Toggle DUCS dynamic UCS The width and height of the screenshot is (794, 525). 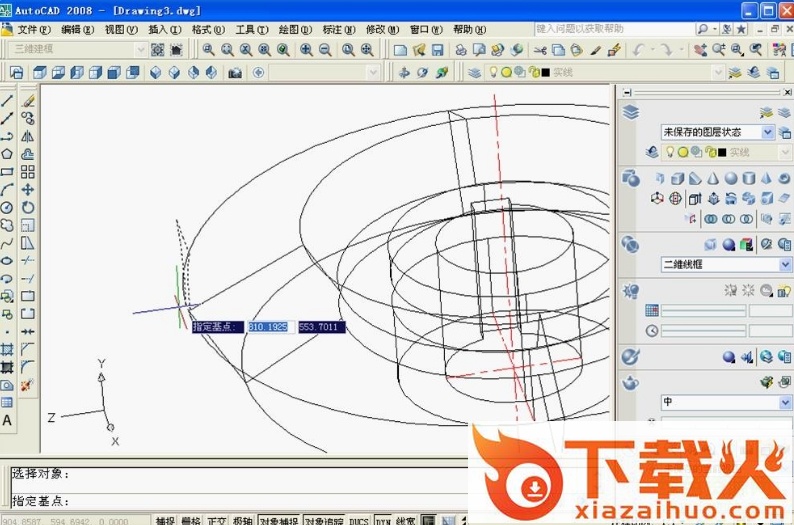pos(359,520)
